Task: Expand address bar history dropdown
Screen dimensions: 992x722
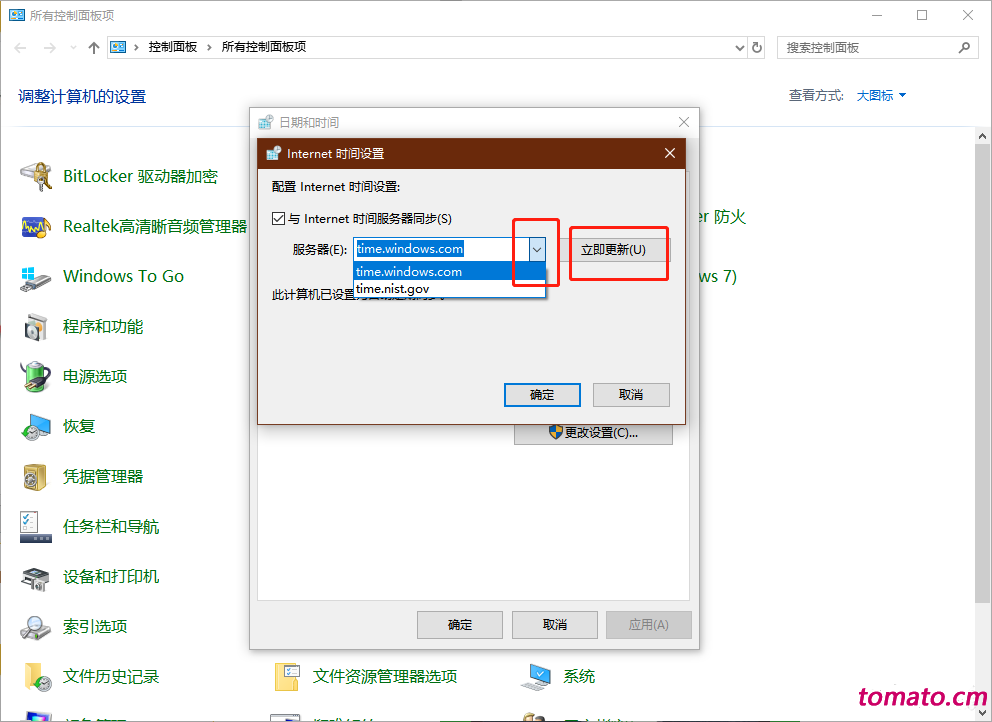Action: 740,47
